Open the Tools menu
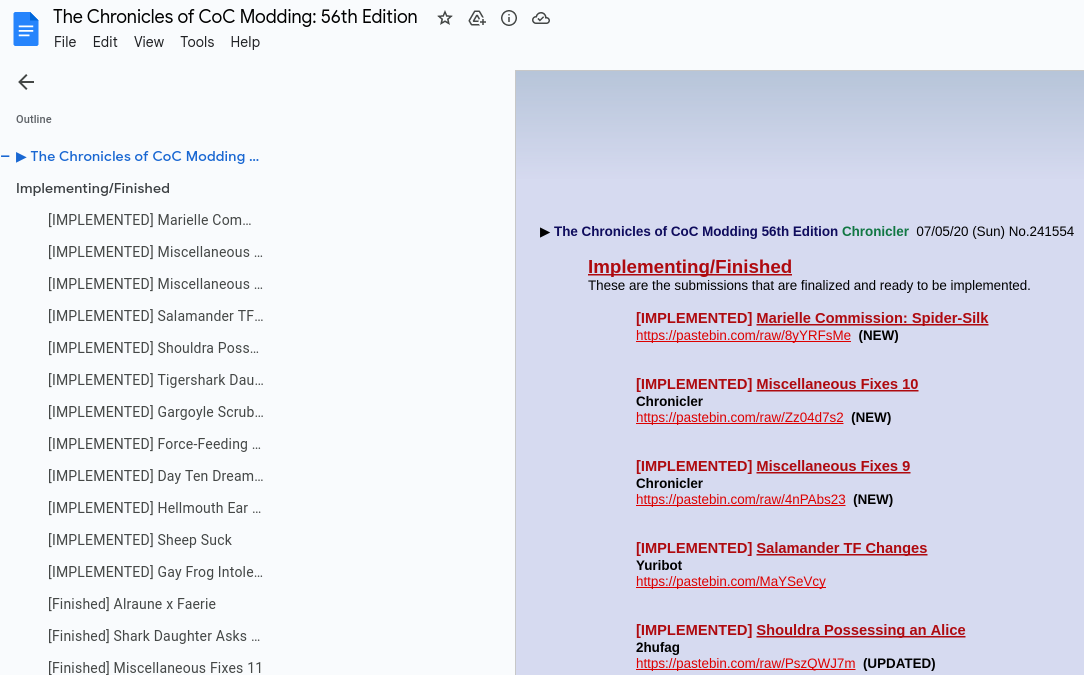Screen dimensions: 1084x675 point(197,42)
